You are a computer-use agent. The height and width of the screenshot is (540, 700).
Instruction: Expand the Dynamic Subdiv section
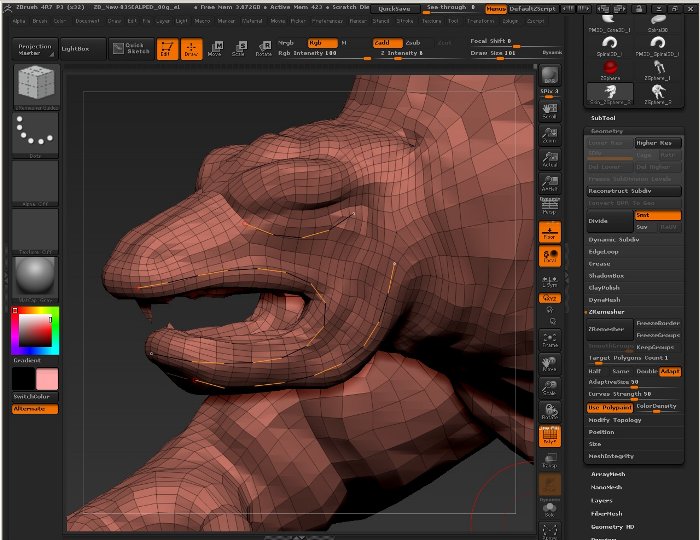pos(615,239)
